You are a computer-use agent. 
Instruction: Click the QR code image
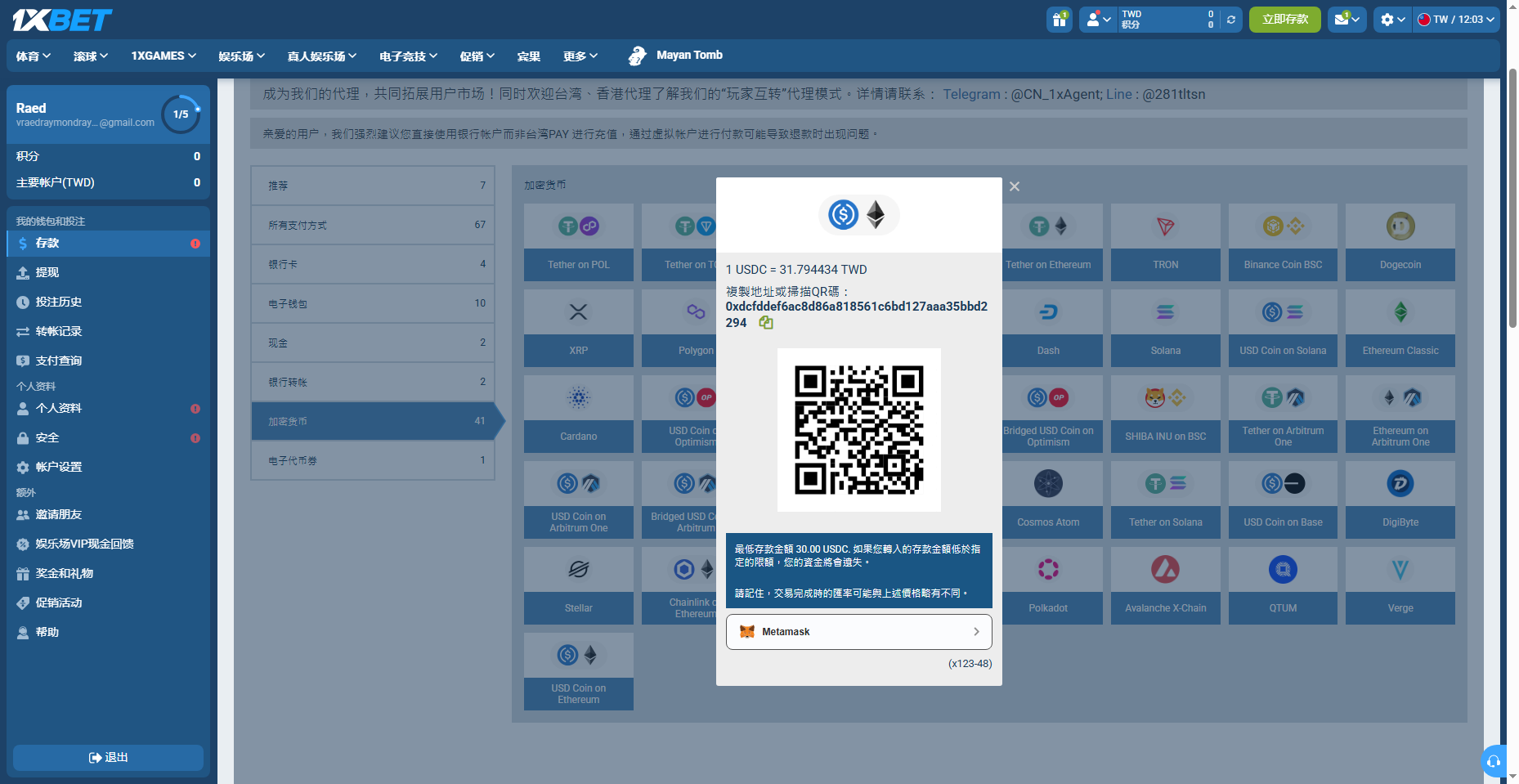[x=858, y=430]
